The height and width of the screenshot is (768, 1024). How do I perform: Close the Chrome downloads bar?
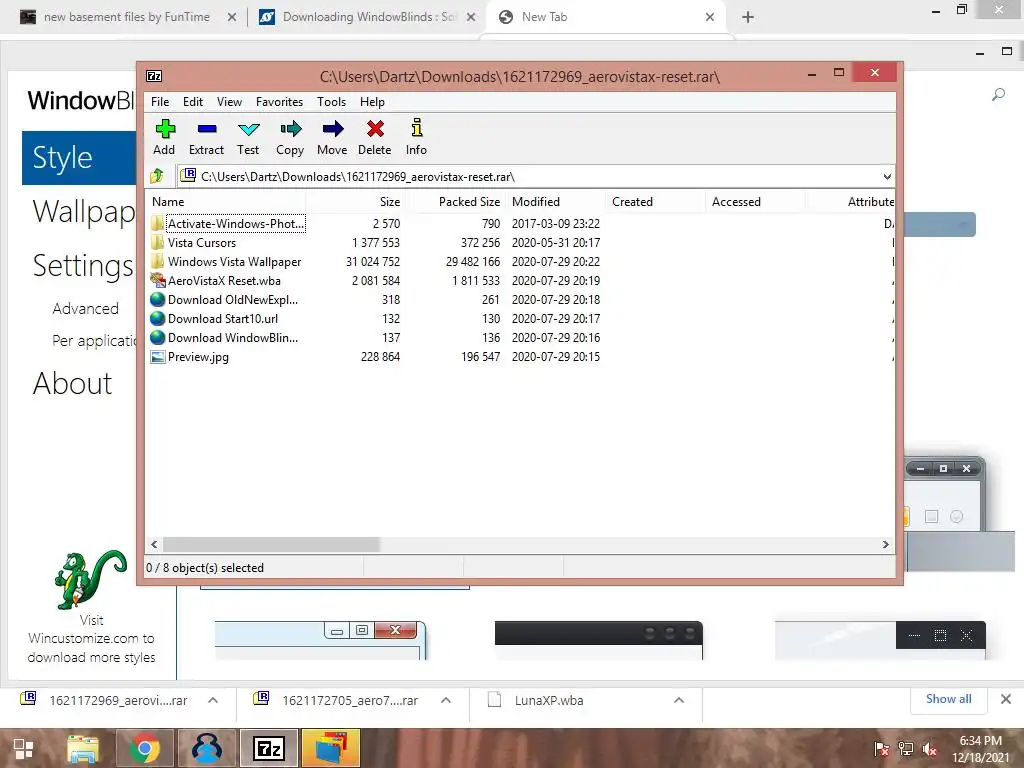(x=1006, y=699)
